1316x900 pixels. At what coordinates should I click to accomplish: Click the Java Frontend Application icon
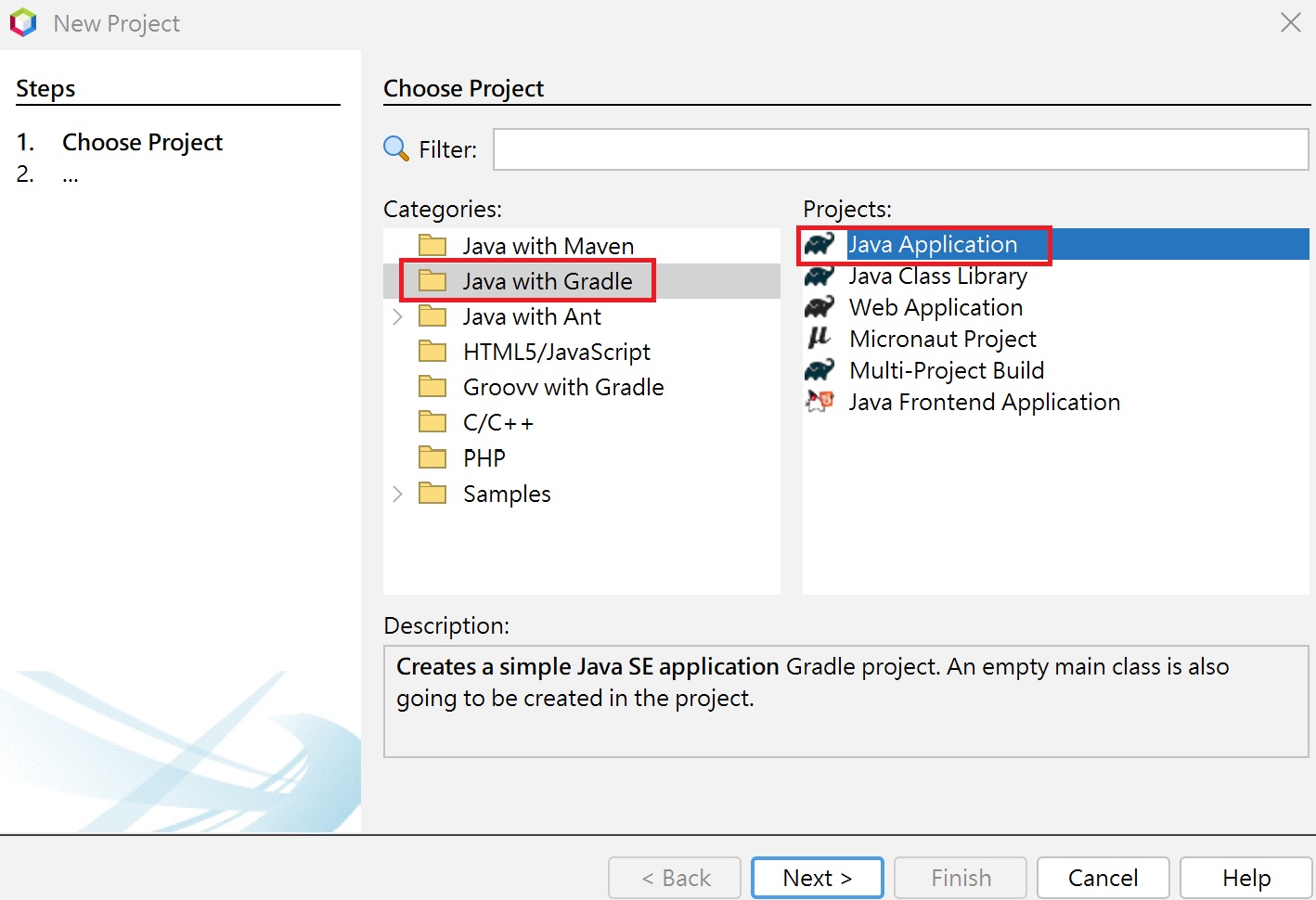pos(819,402)
